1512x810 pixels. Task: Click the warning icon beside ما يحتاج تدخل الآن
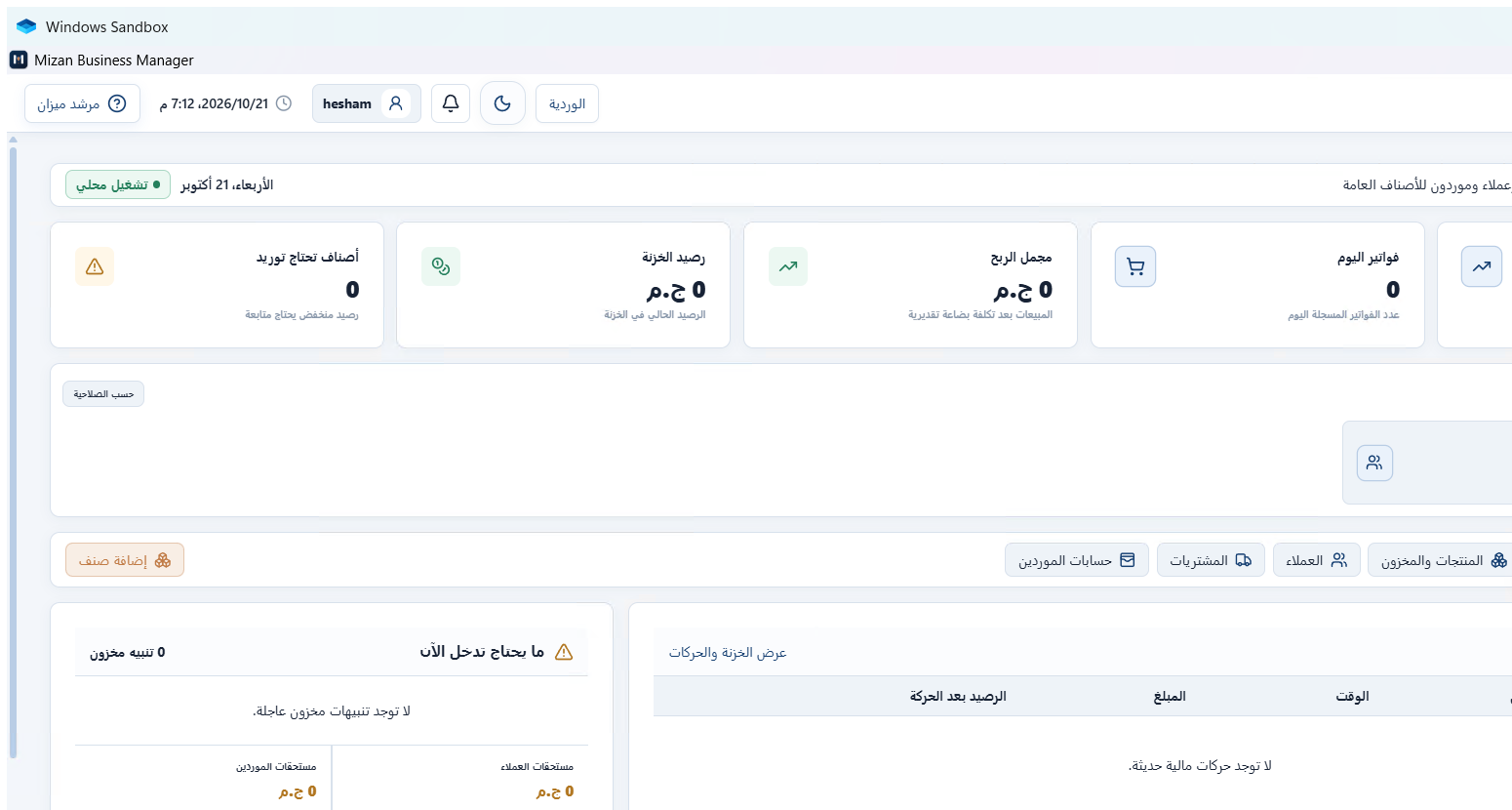point(564,652)
